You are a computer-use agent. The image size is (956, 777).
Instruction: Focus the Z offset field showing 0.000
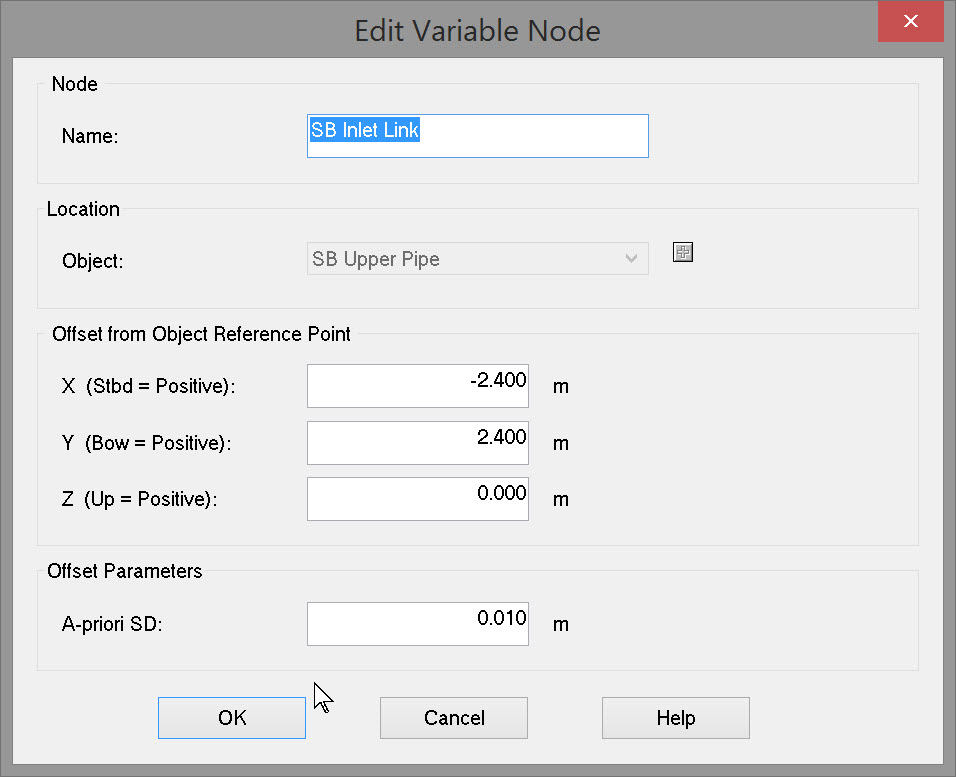pos(417,499)
